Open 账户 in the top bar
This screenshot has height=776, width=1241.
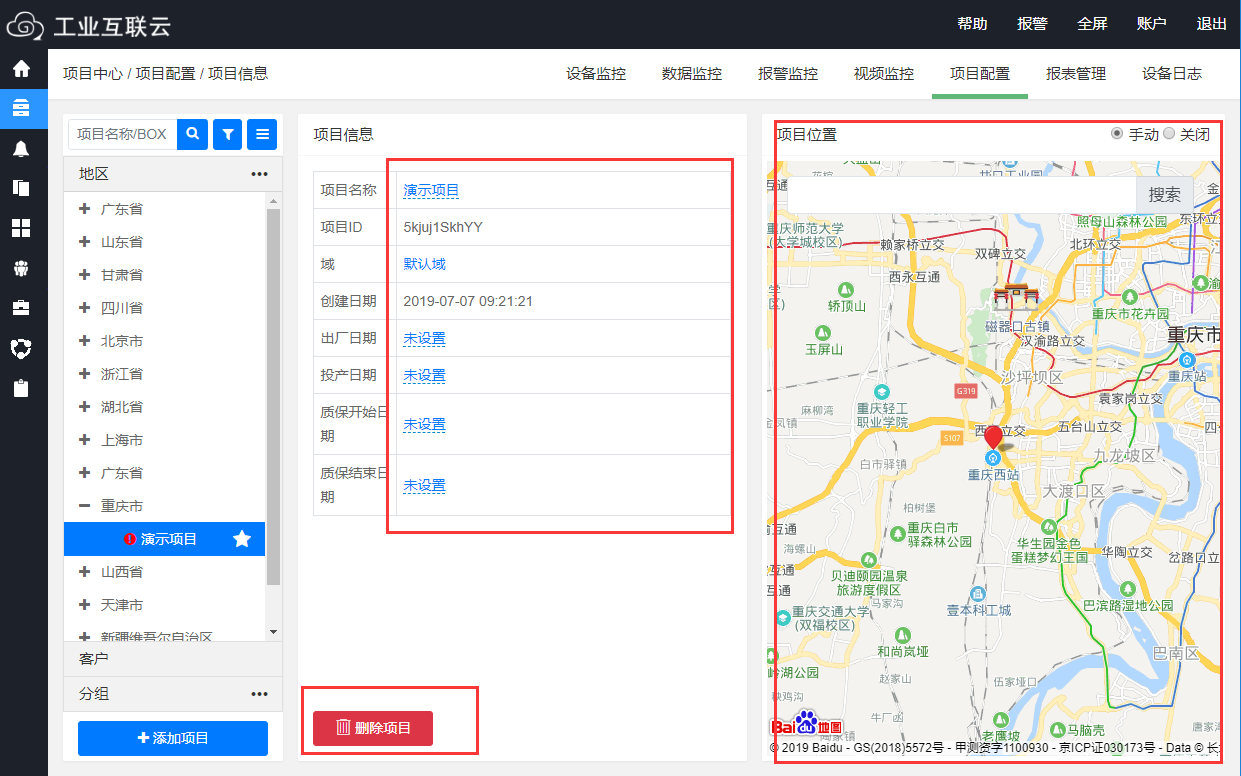point(1152,24)
